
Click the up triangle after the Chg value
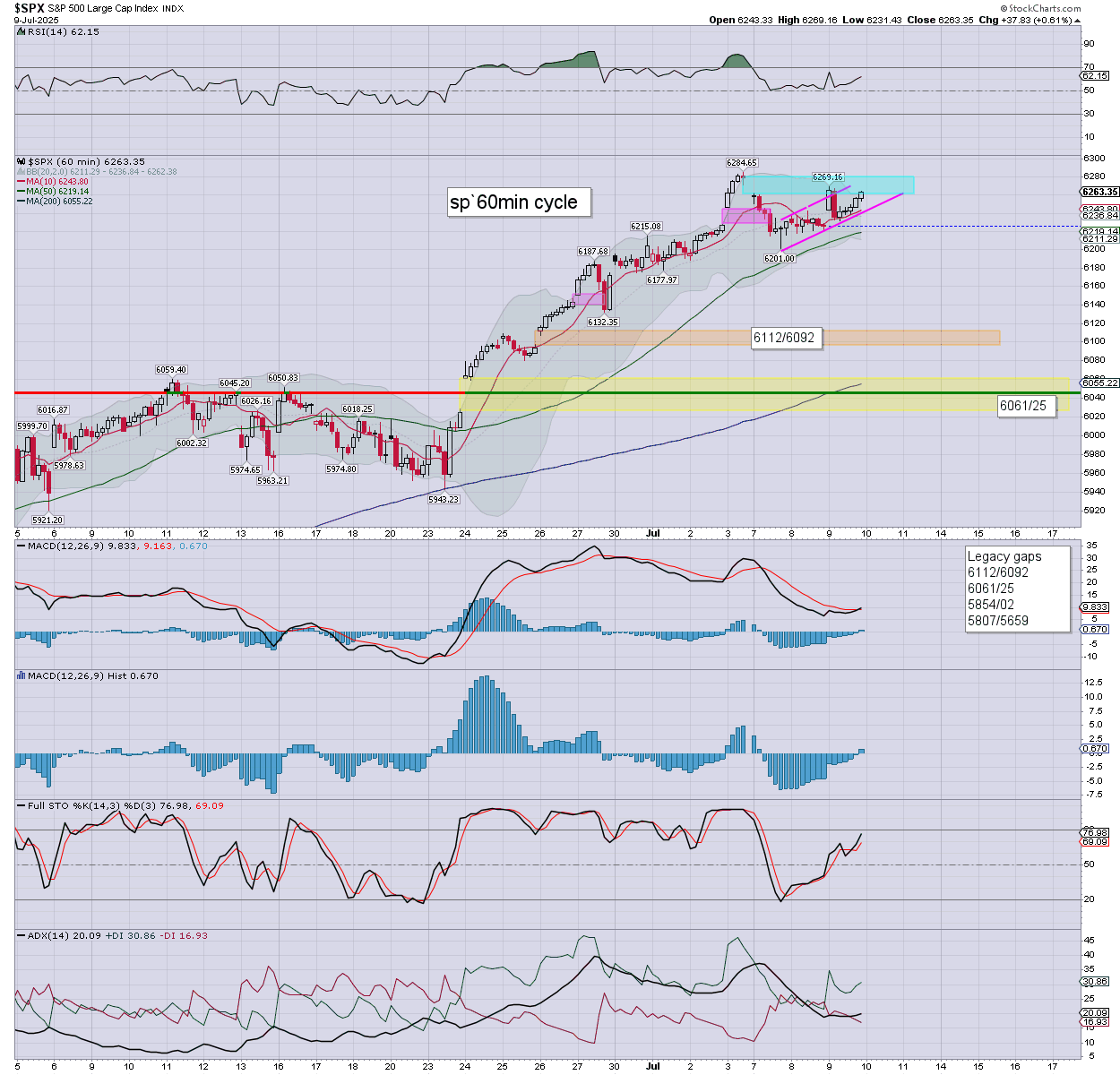pyautogui.click(x=1076, y=20)
